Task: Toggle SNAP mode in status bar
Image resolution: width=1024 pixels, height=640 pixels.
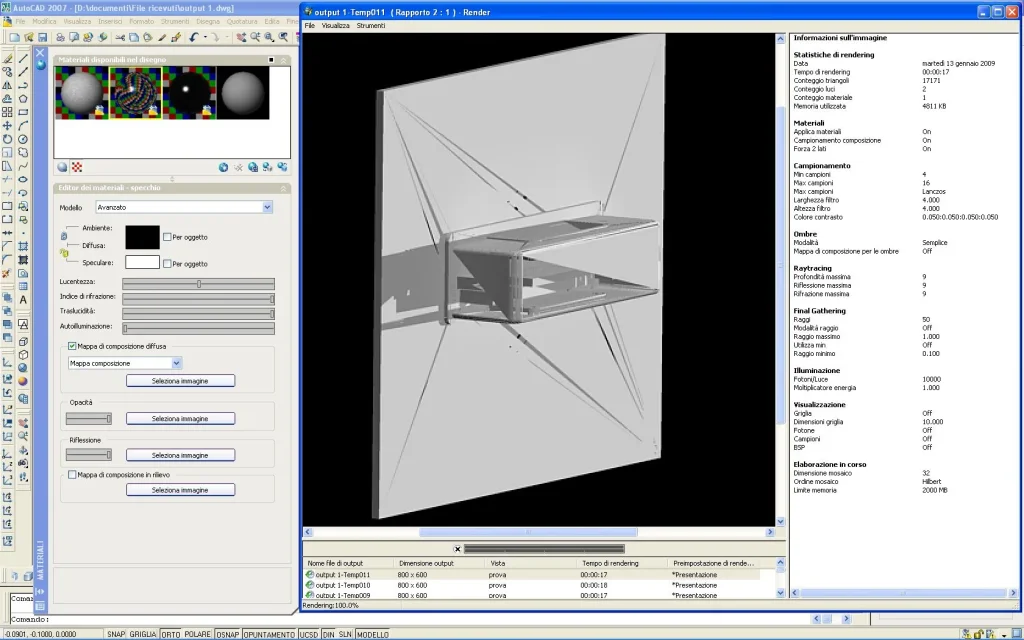Action: pyautogui.click(x=116, y=634)
